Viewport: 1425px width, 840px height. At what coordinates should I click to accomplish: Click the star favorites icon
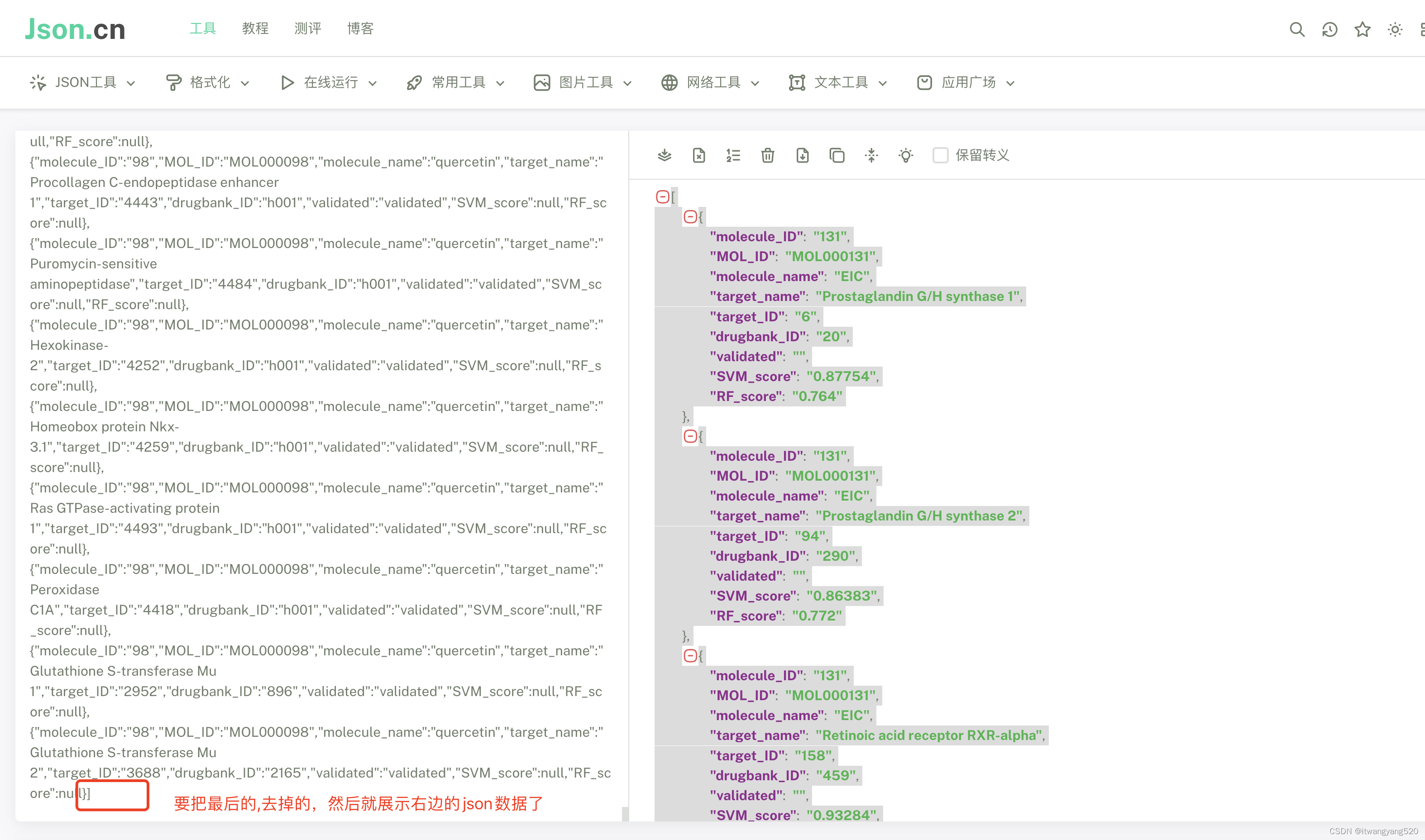[x=1363, y=29]
